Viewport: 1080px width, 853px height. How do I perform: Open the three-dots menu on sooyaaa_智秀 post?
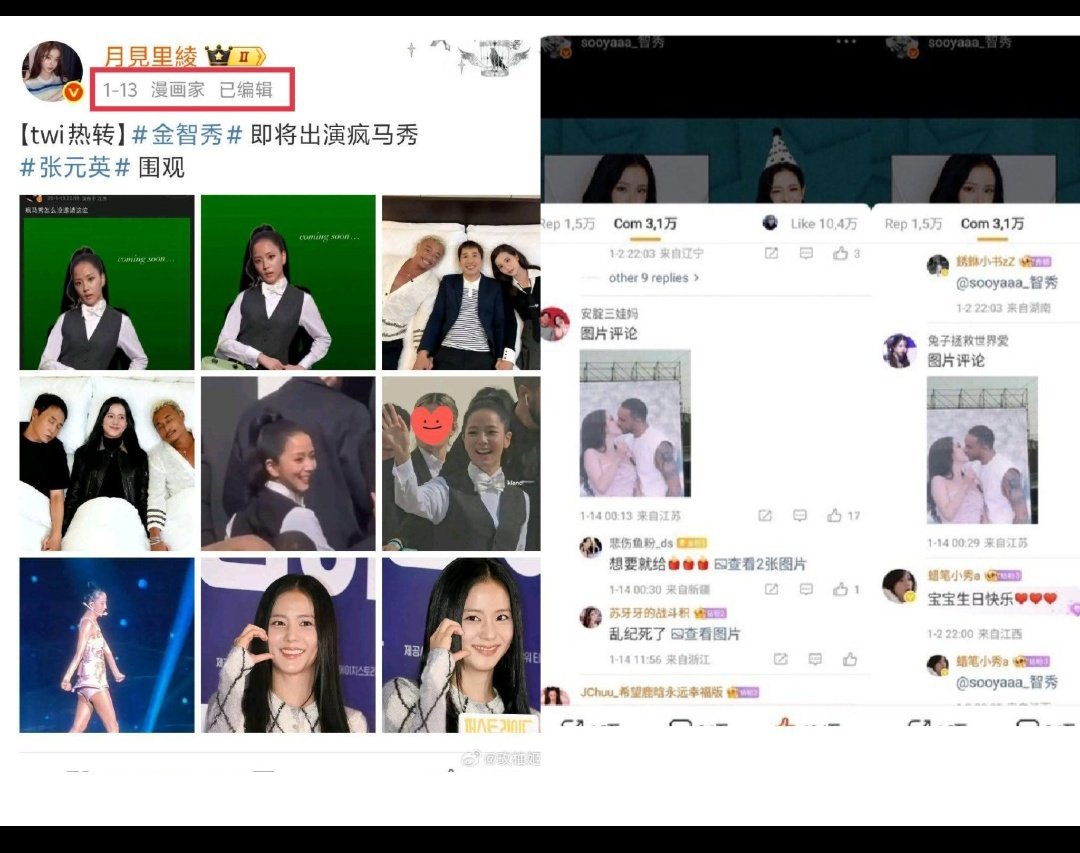click(x=846, y=42)
